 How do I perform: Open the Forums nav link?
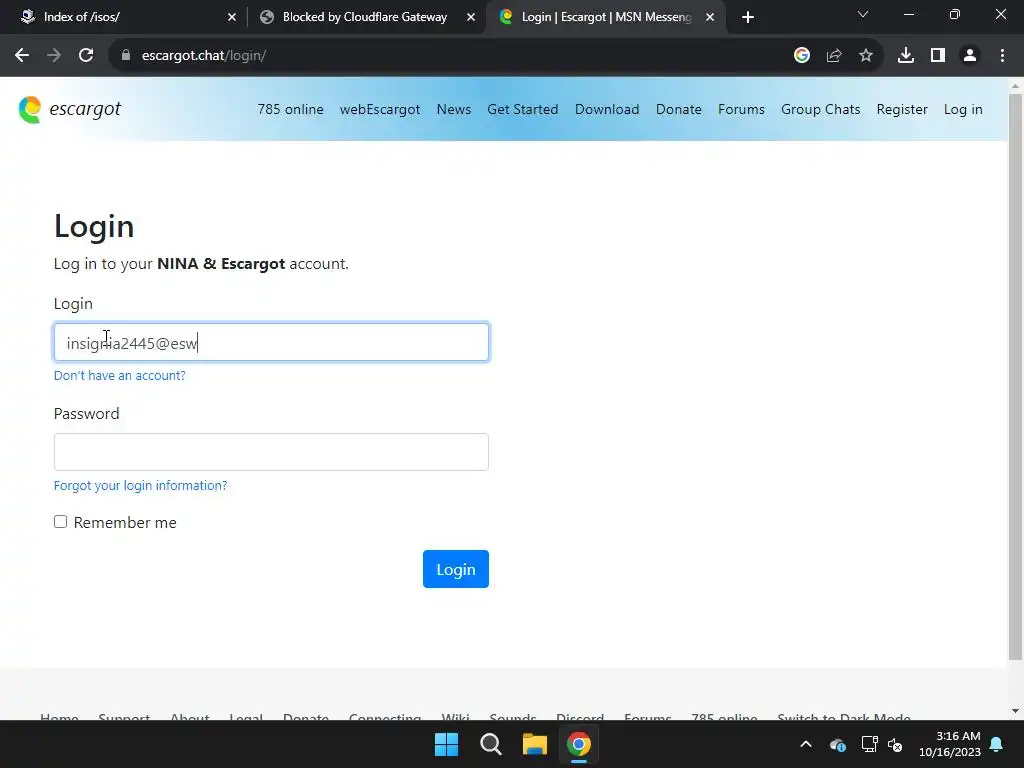point(741,109)
